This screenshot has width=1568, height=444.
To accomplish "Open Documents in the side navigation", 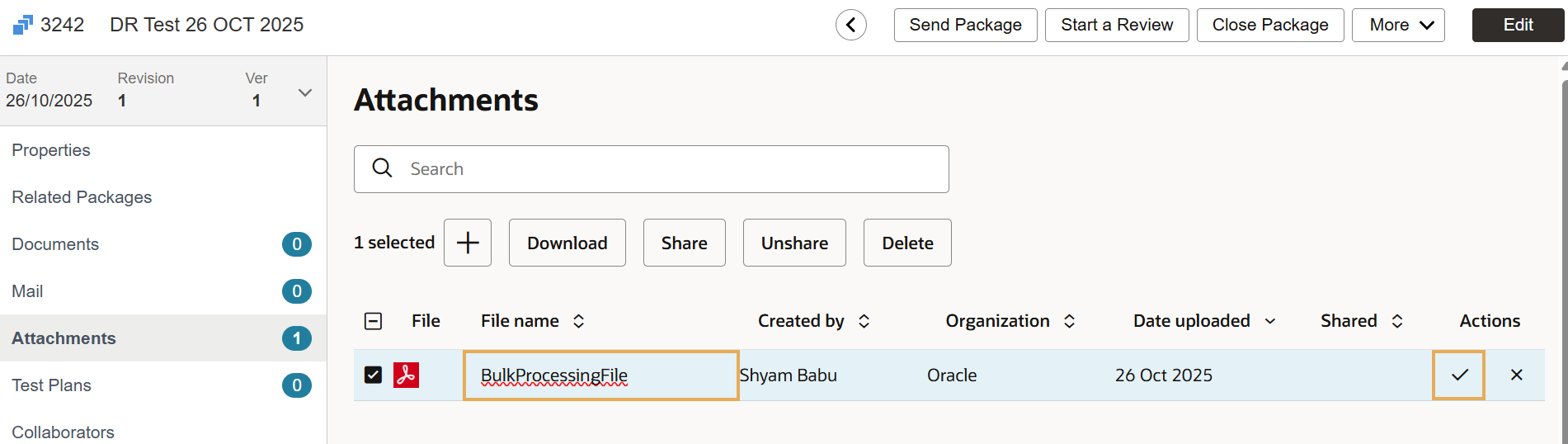I will (55, 244).
